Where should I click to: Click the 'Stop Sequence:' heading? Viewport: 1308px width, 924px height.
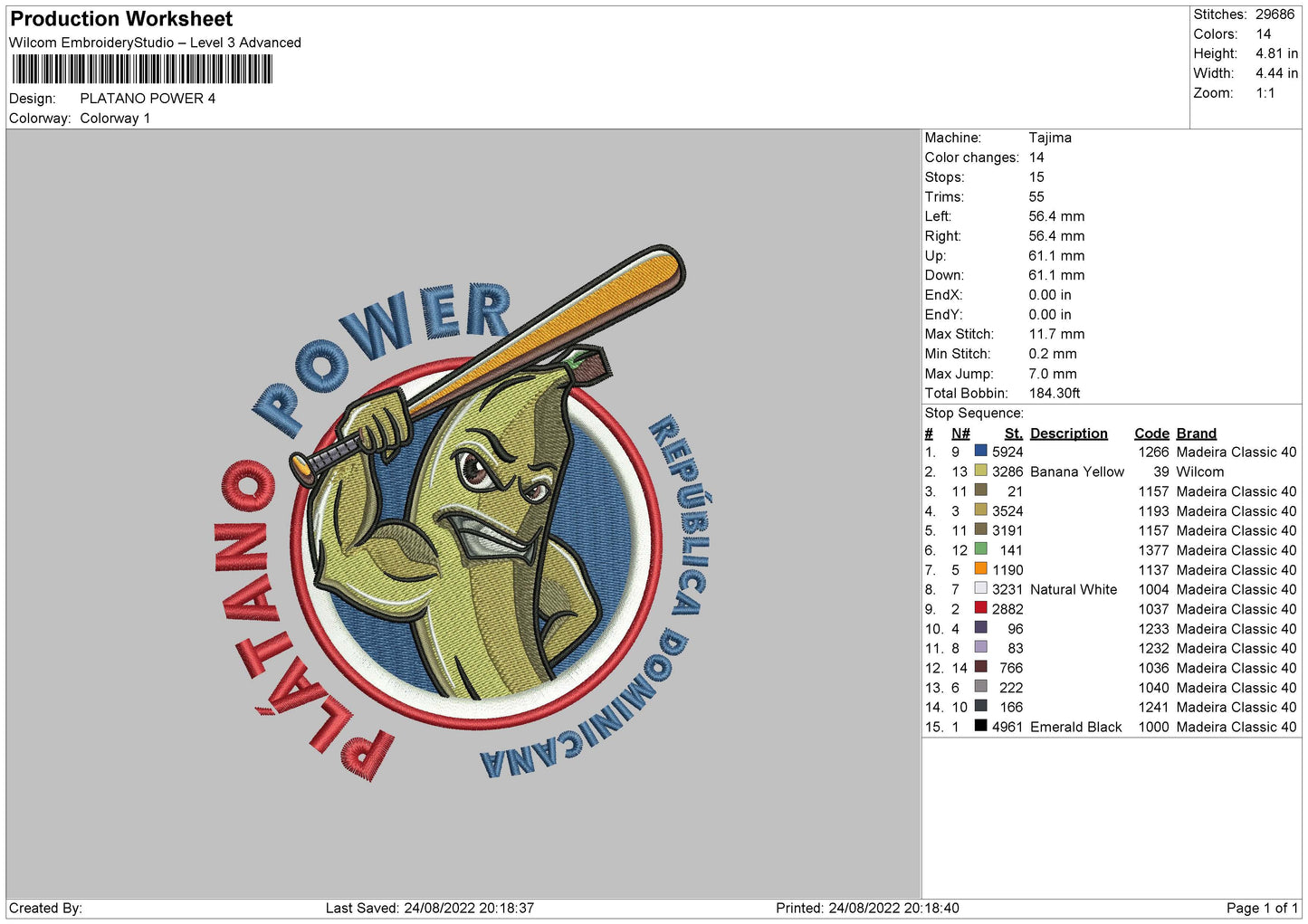click(974, 413)
